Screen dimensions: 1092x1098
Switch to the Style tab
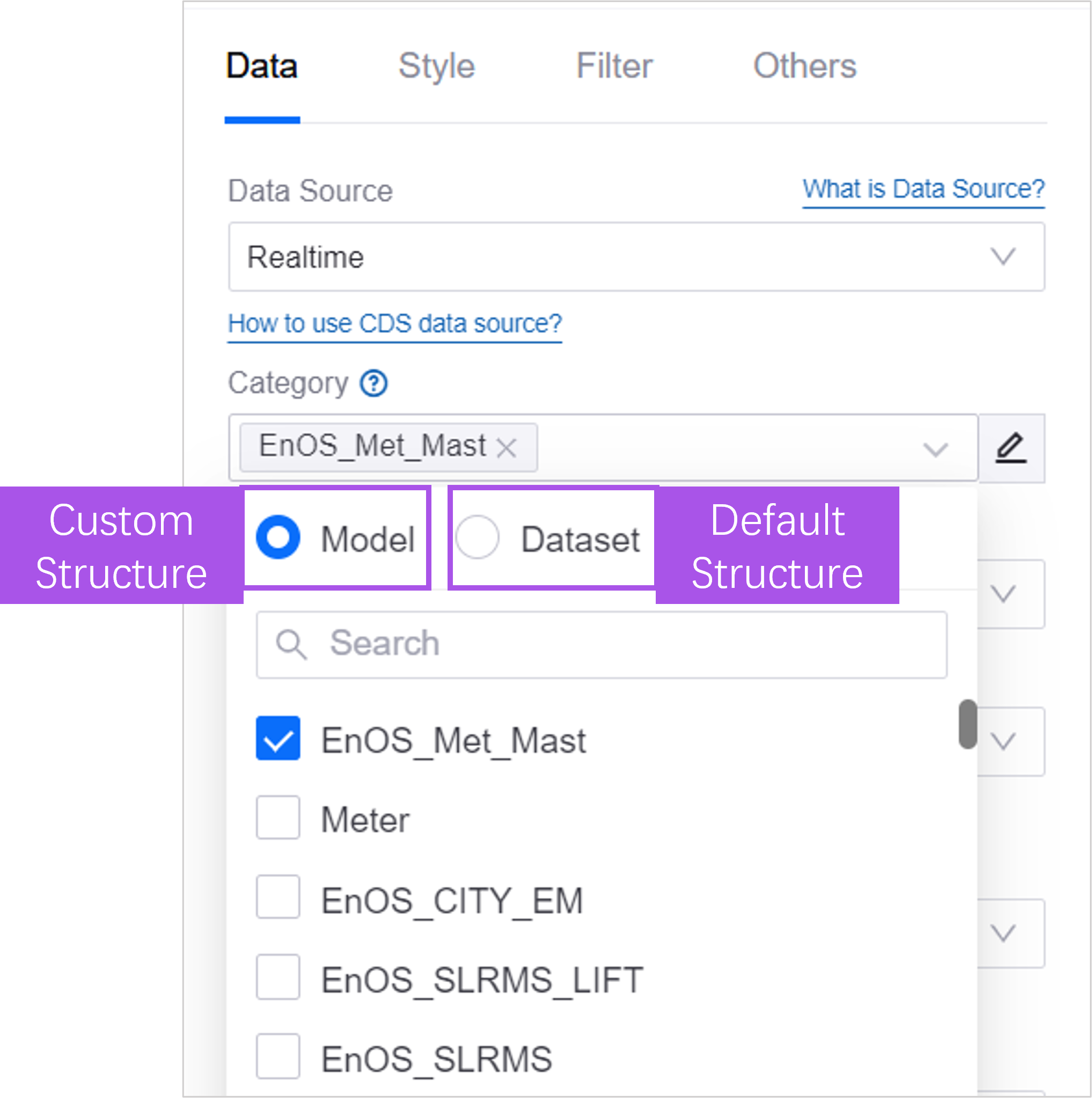(x=437, y=66)
